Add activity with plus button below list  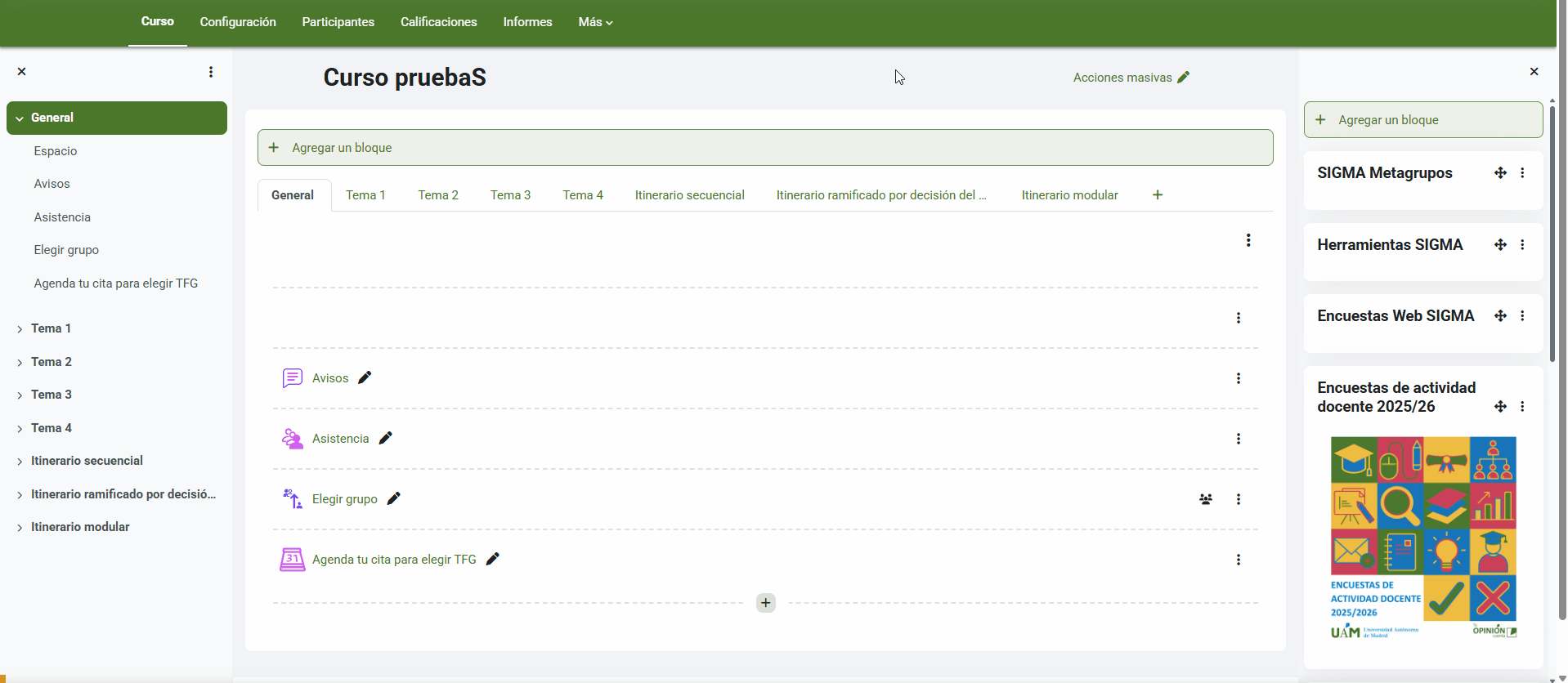click(765, 603)
